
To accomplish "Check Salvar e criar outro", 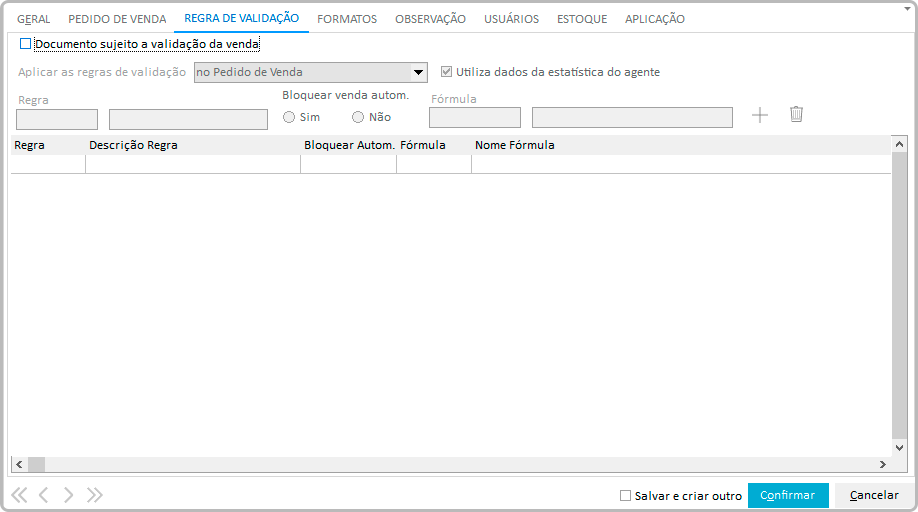I will click(x=625, y=496).
